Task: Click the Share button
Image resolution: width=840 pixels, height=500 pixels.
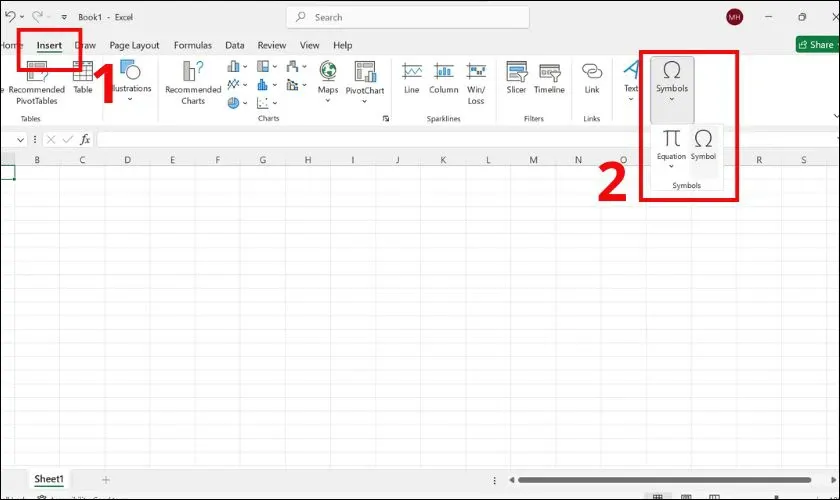Action: pyautogui.click(x=817, y=45)
